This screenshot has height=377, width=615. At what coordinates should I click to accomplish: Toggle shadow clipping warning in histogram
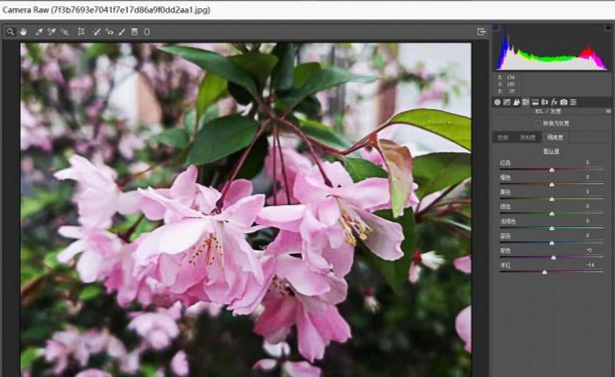[x=497, y=27]
